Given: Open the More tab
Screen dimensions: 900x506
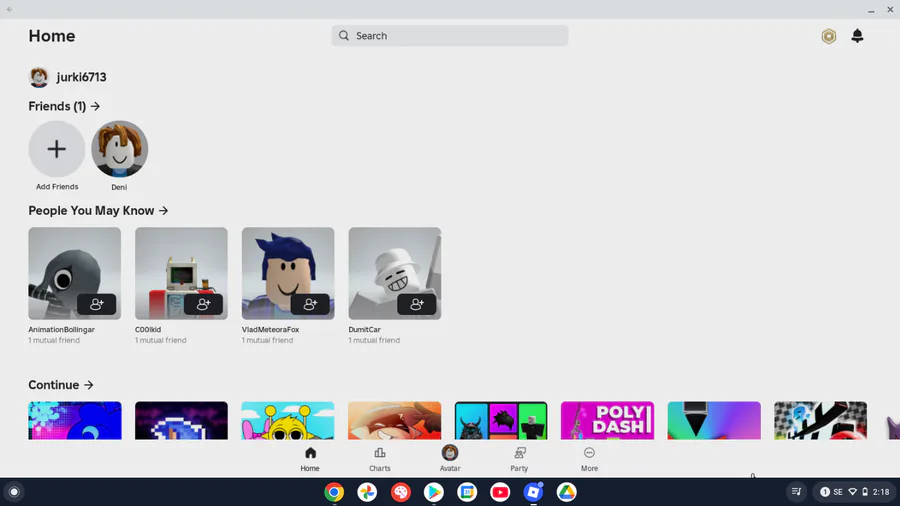Looking at the screenshot, I should point(589,459).
